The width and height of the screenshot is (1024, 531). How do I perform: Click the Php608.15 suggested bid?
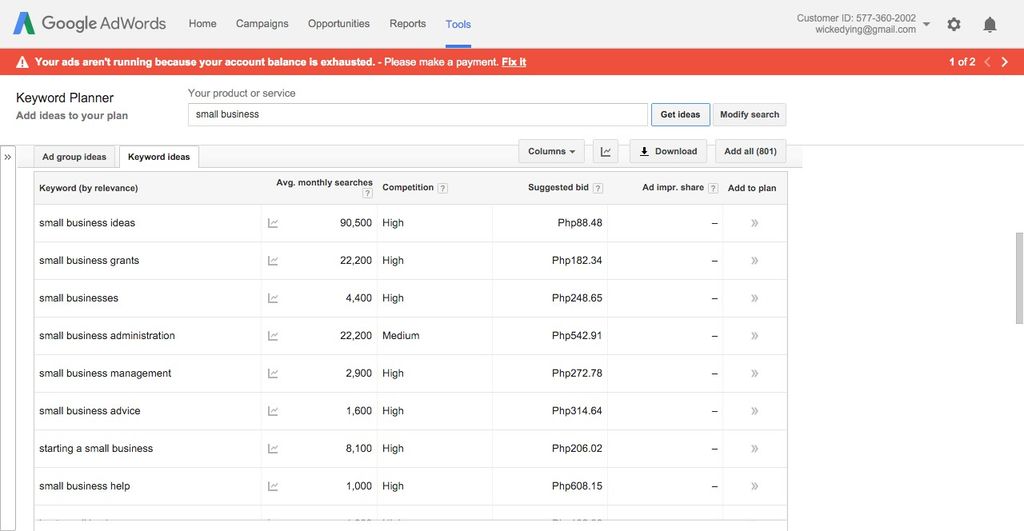click(577, 486)
